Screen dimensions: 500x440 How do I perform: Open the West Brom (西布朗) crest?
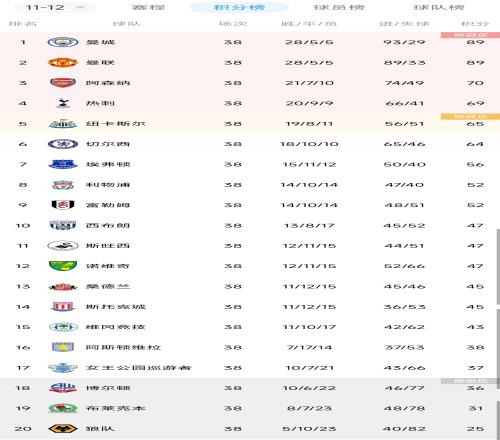click(63, 225)
